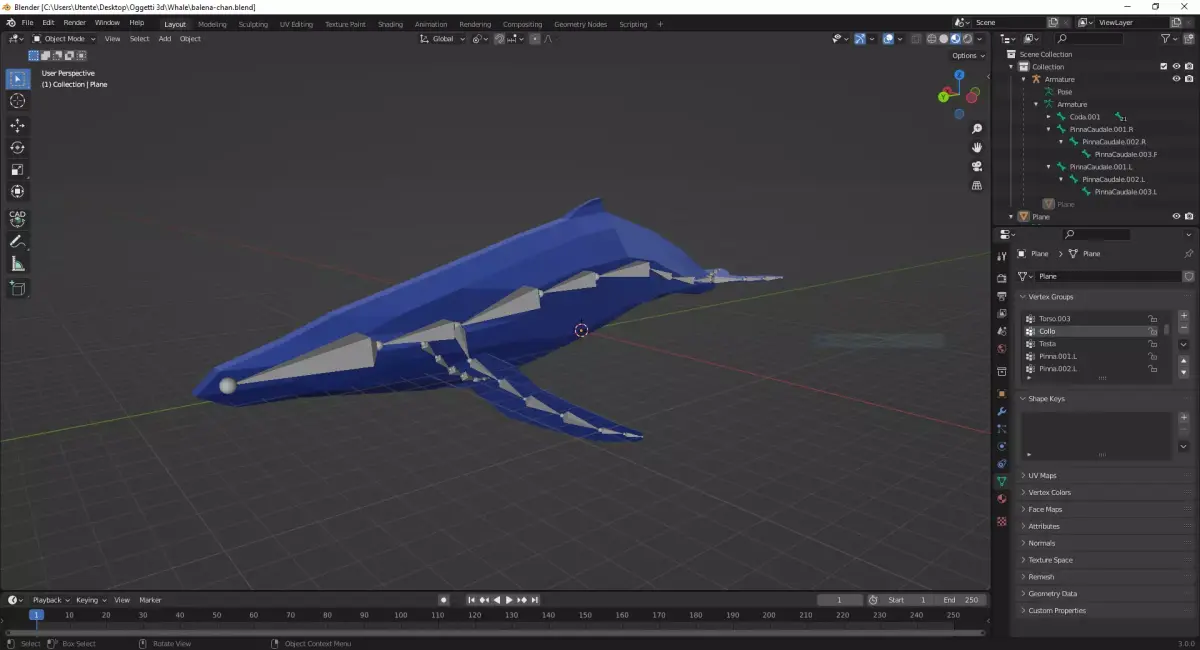Activate the Rotate tool
The width and height of the screenshot is (1200, 650).
click(17, 147)
